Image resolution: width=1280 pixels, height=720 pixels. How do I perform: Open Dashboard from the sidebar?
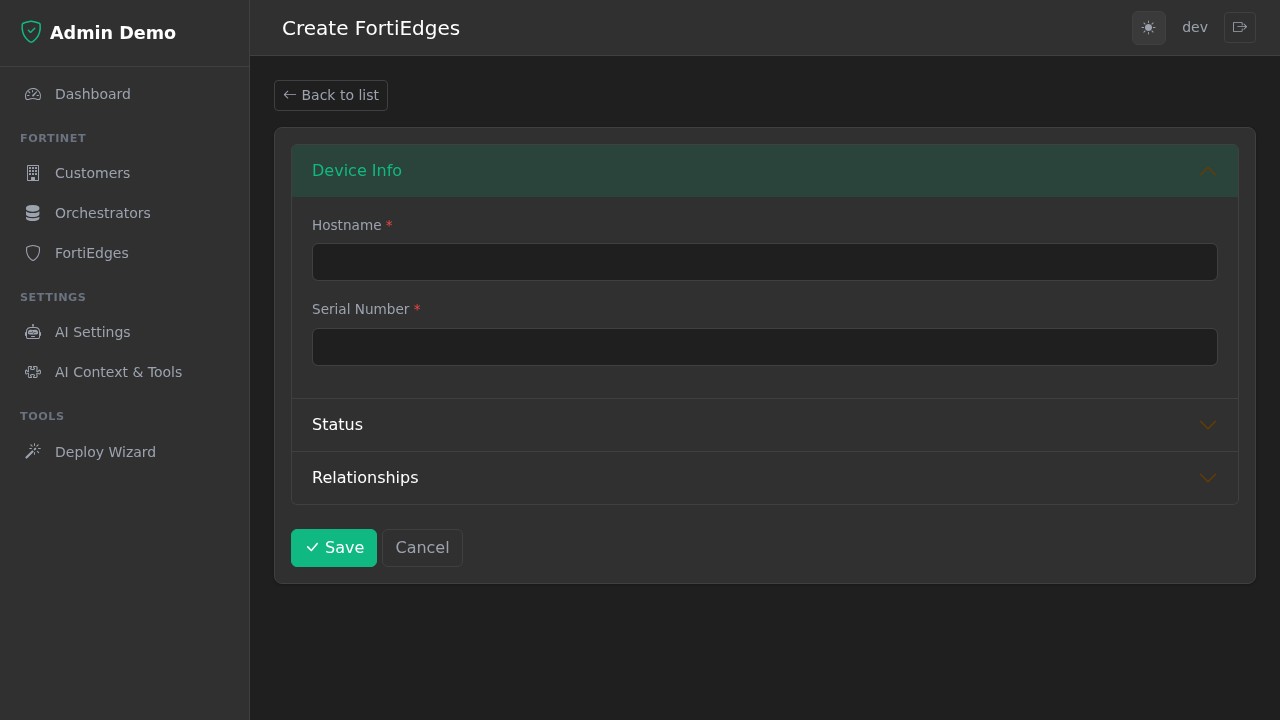click(x=124, y=94)
